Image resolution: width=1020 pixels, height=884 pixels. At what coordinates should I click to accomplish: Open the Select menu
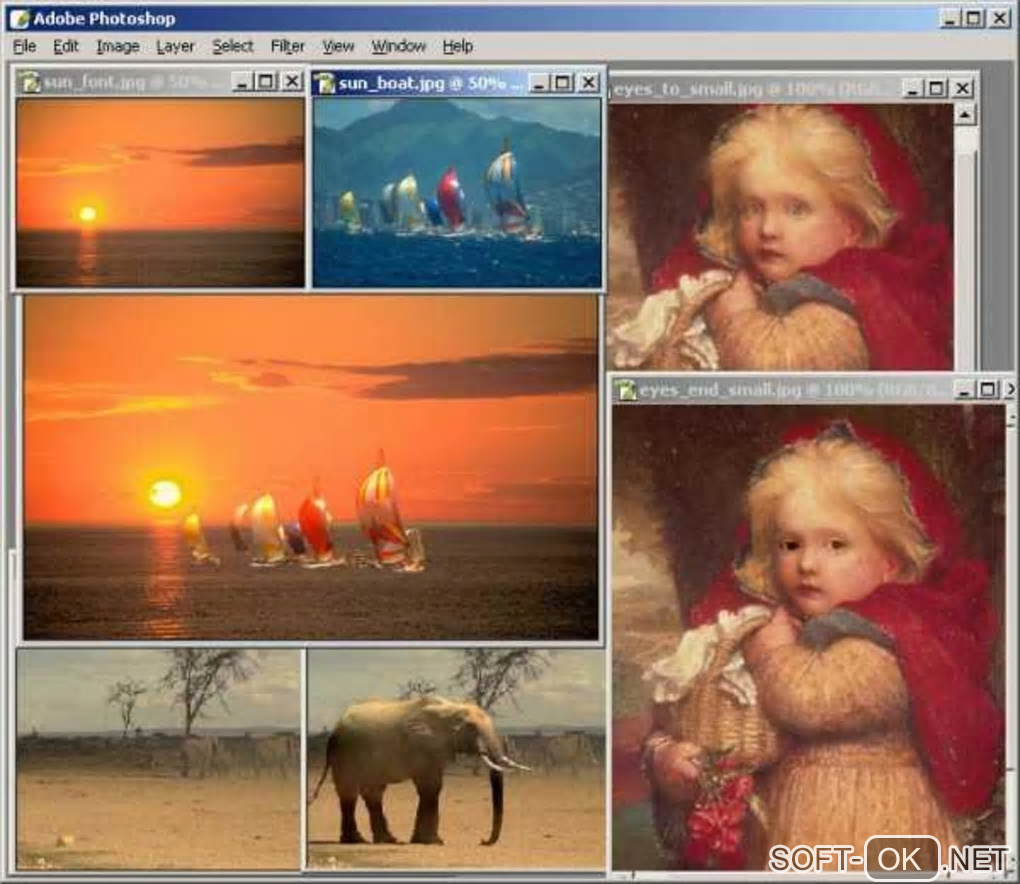click(x=233, y=46)
